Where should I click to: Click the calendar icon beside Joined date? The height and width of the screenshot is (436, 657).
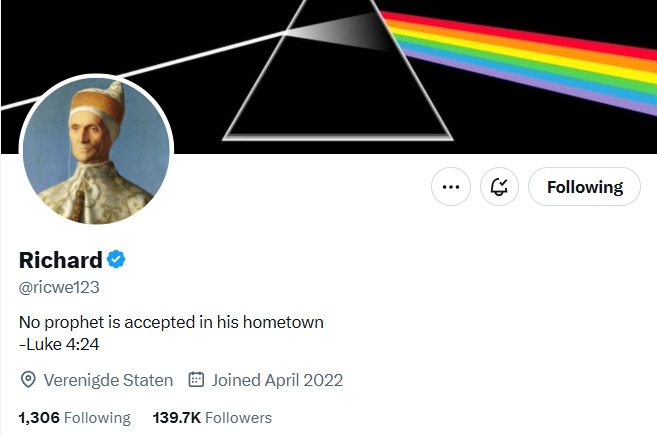(x=196, y=380)
